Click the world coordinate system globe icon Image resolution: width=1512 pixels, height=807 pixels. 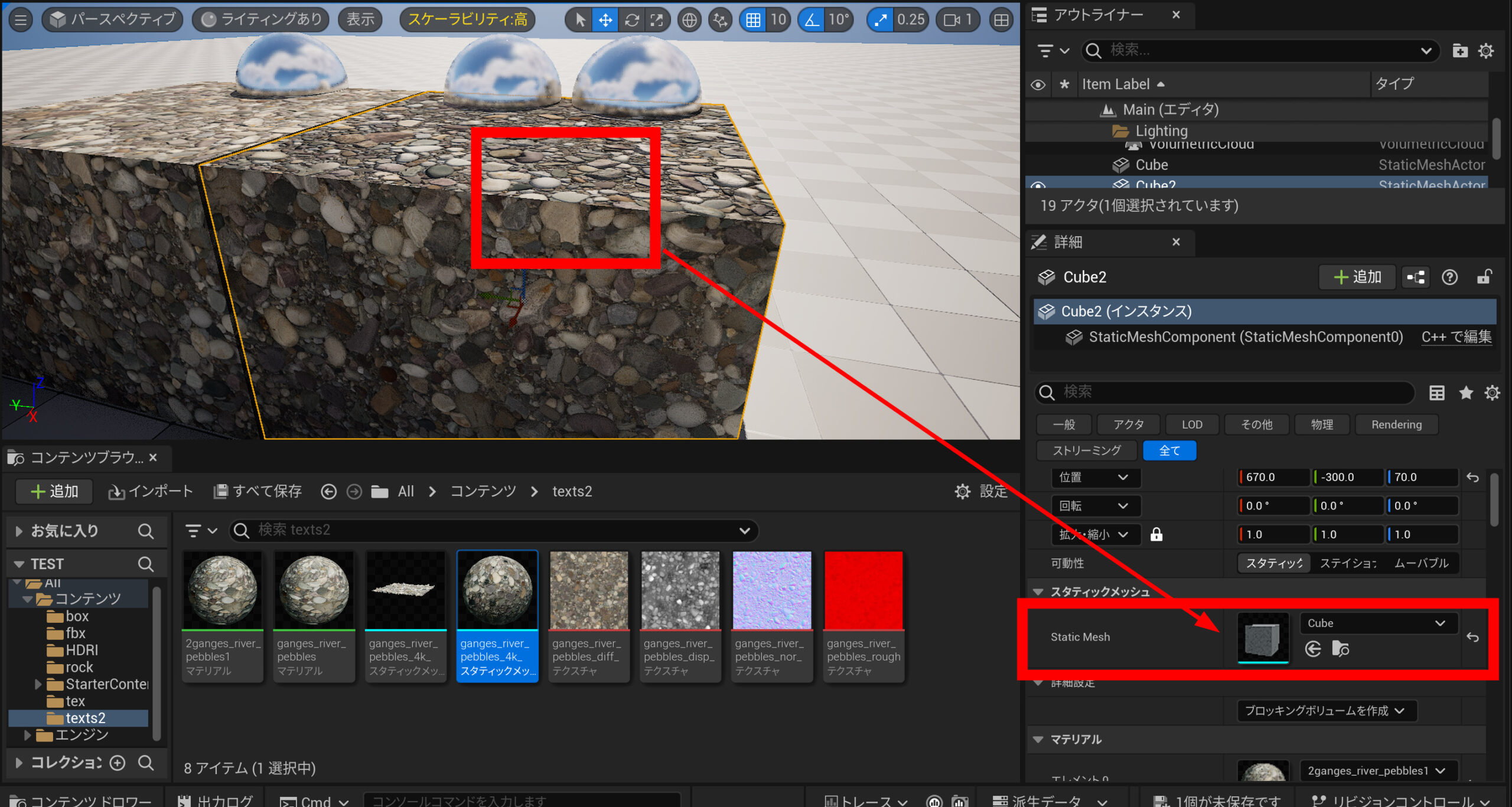pos(689,20)
